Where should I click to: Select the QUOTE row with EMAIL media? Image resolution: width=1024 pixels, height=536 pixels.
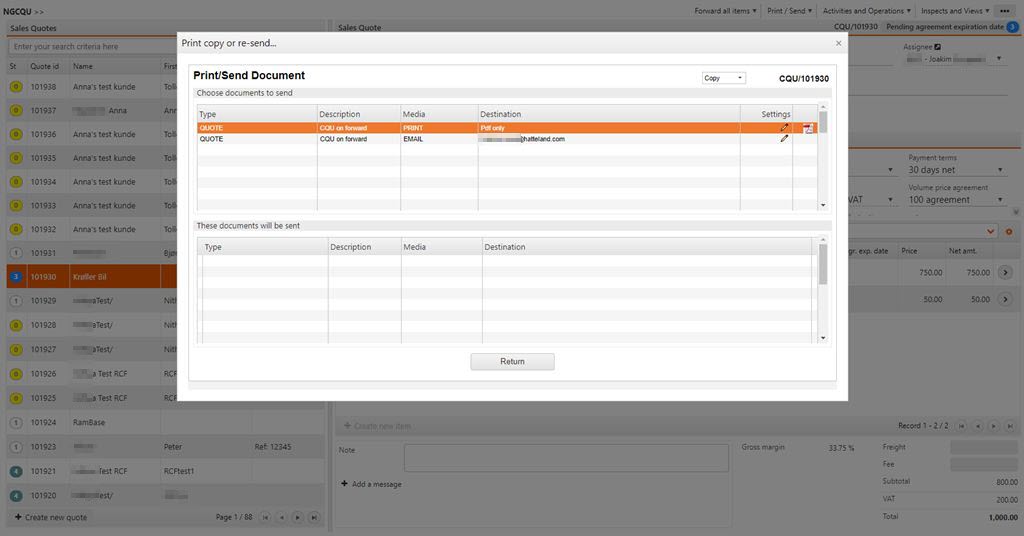pyautogui.click(x=400, y=139)
